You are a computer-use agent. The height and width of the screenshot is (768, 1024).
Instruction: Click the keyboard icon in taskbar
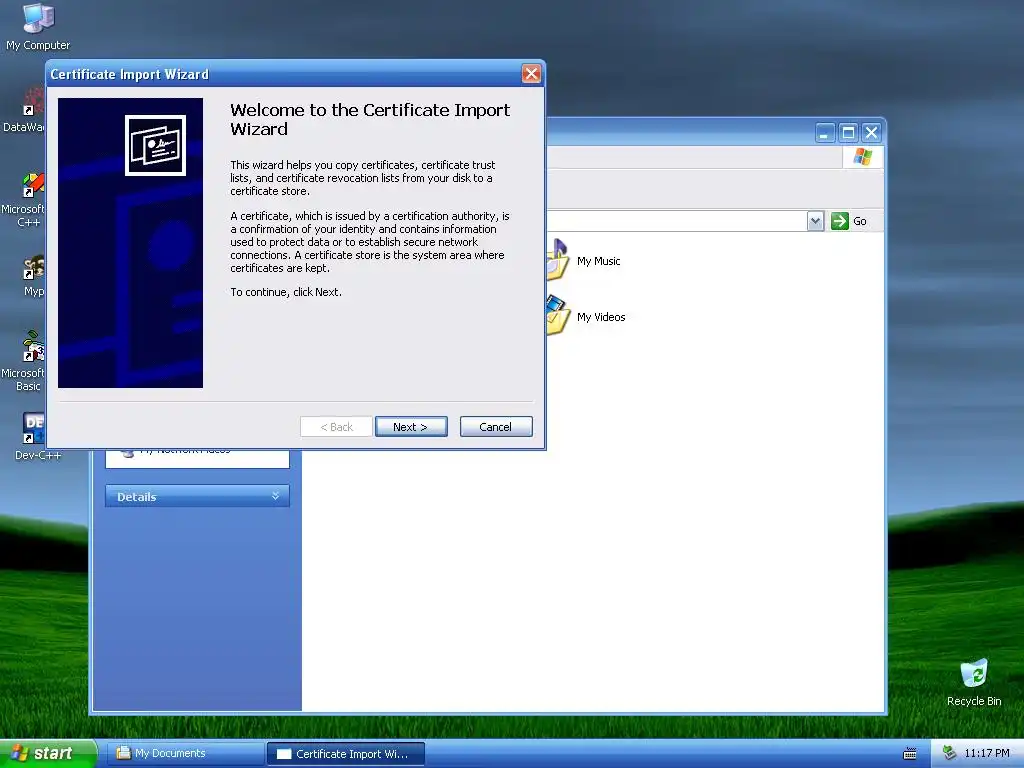tap(909, 754)
